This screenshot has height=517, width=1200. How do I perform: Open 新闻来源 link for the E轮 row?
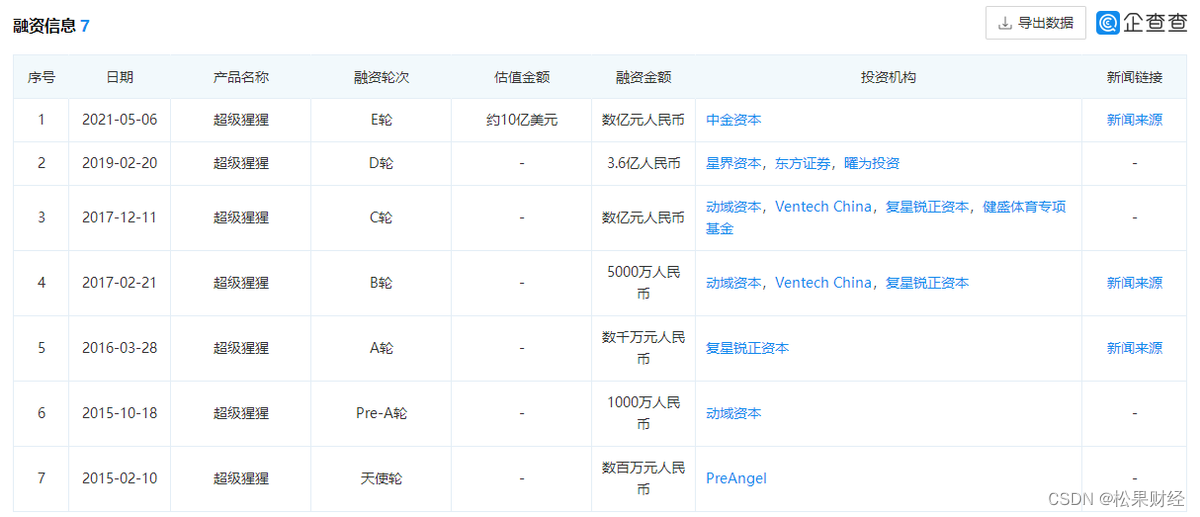click(1134, 120)
